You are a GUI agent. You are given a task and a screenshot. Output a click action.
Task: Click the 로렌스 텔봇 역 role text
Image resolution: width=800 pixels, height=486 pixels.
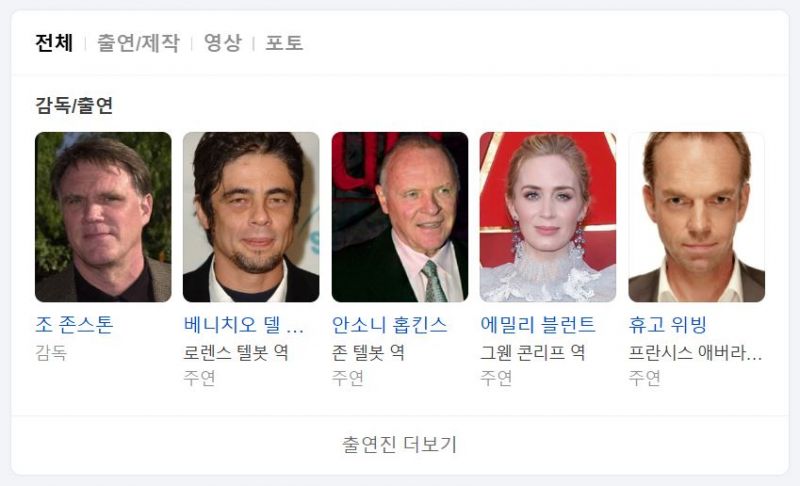tap(236, 352)
